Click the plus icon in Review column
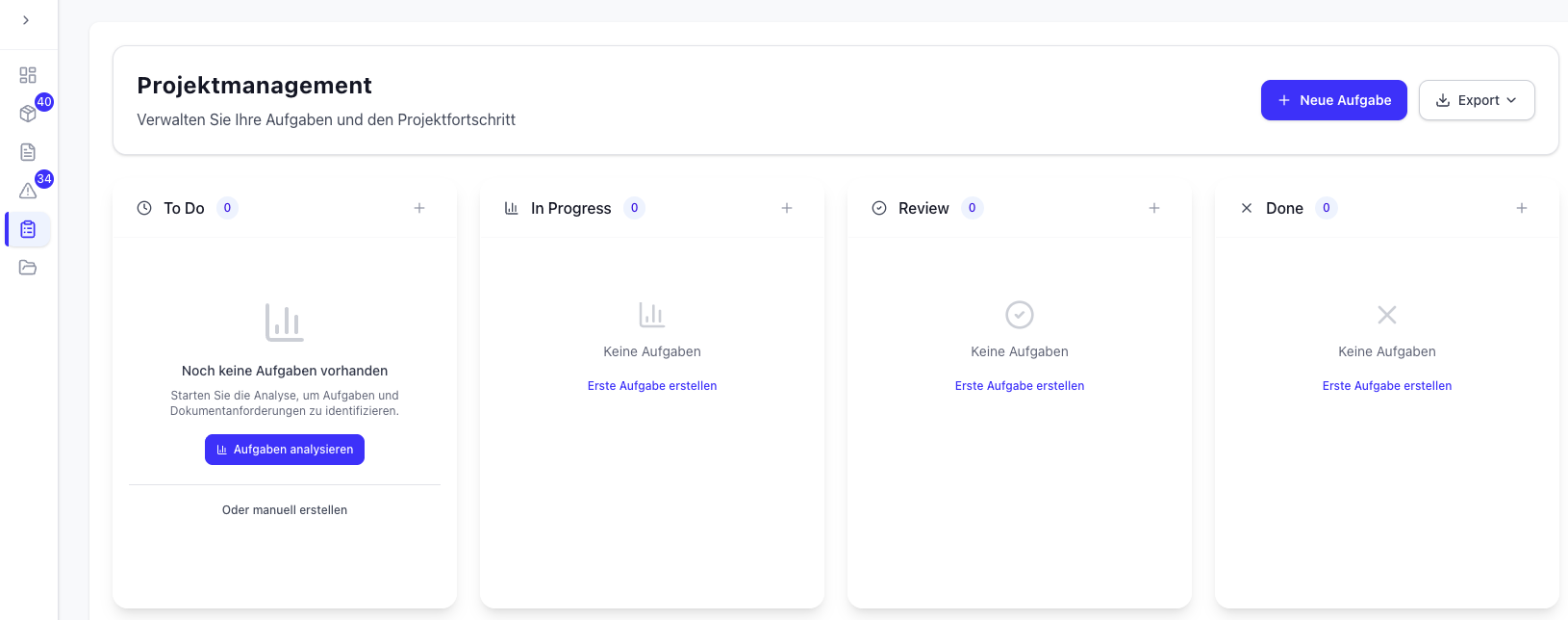This screenshot has width=1568, height=620. point(1154,208)
